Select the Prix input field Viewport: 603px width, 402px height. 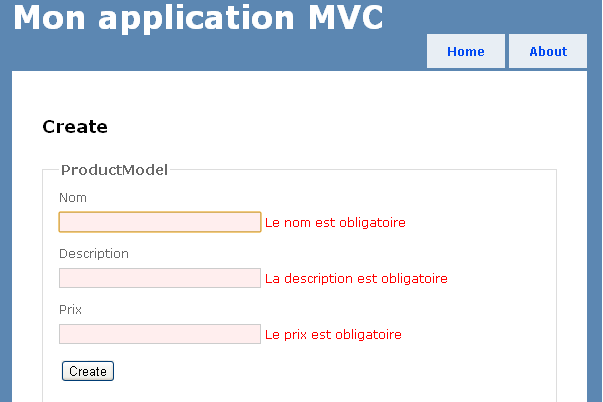(x=160, y=334)
